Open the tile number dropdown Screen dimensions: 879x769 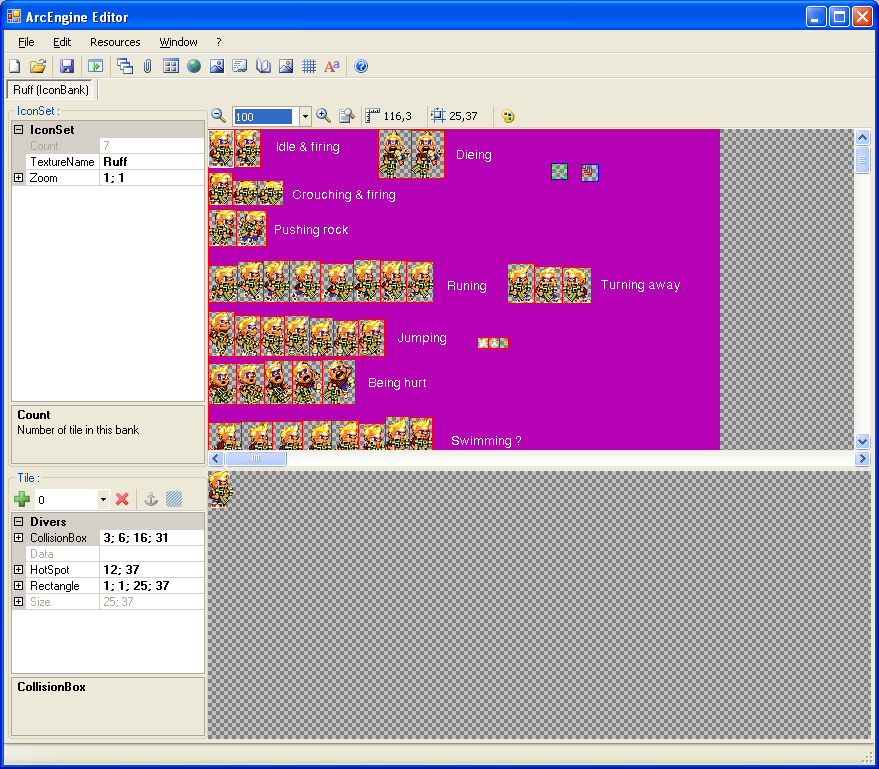(103, 499)
